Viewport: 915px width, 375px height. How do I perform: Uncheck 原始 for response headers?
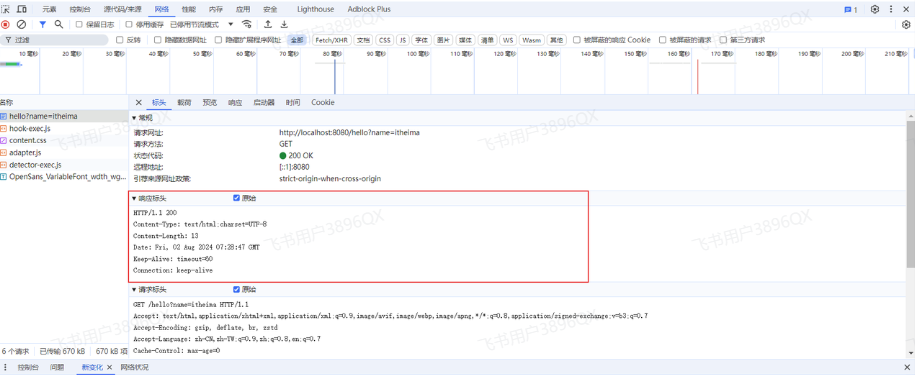pyautogui.click(x=236, y=198)
